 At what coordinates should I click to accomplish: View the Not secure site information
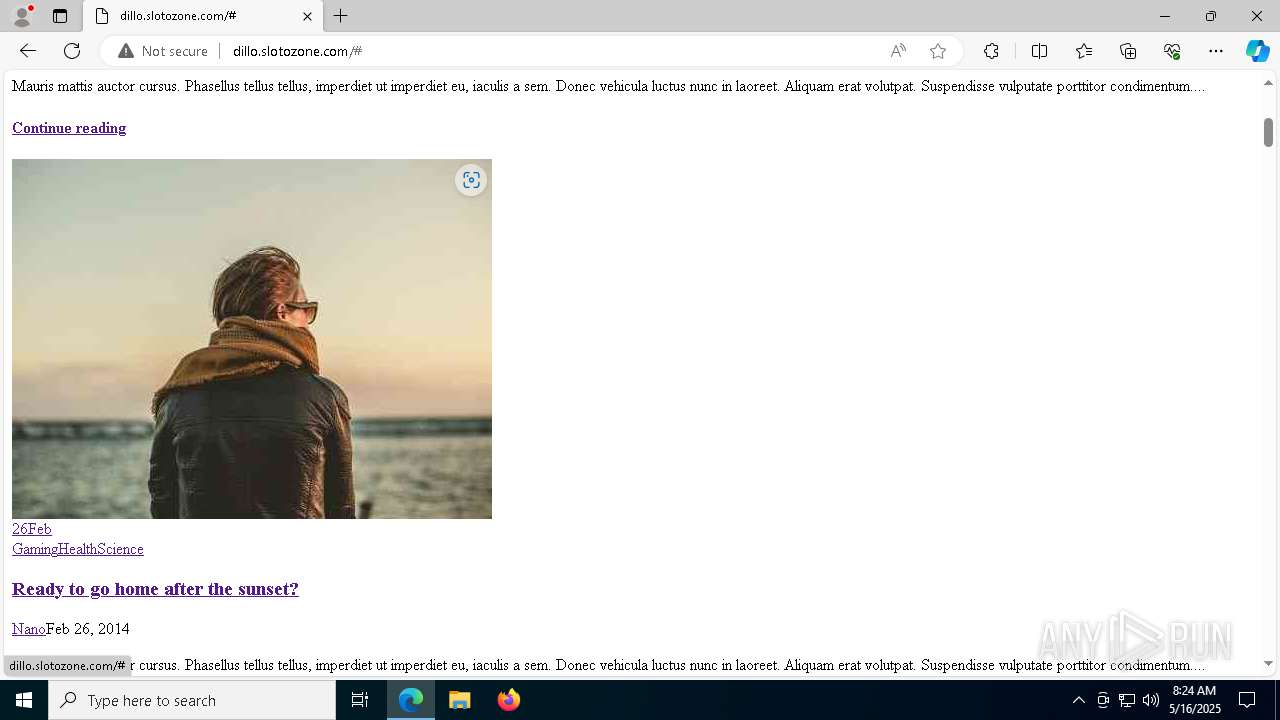[x=163, y=51]
